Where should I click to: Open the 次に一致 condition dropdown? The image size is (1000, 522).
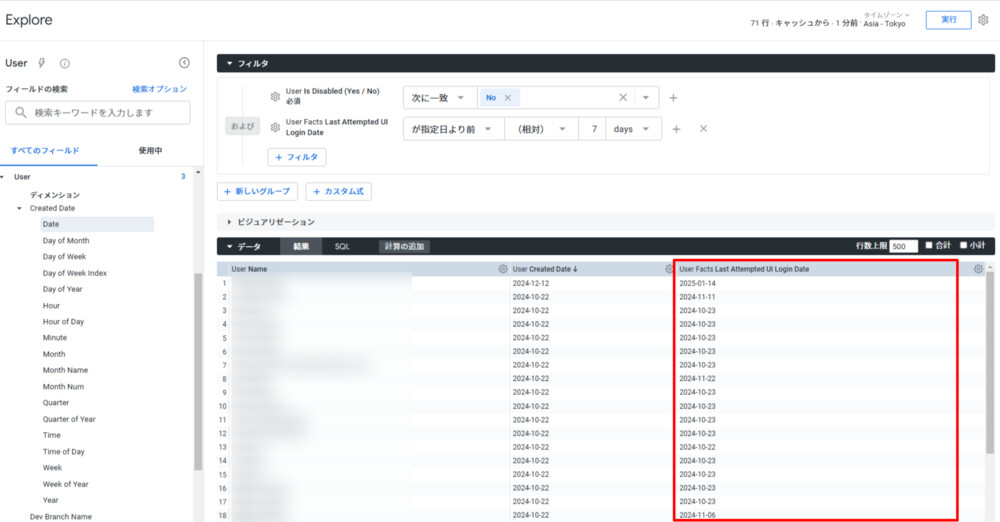[438, 98]
